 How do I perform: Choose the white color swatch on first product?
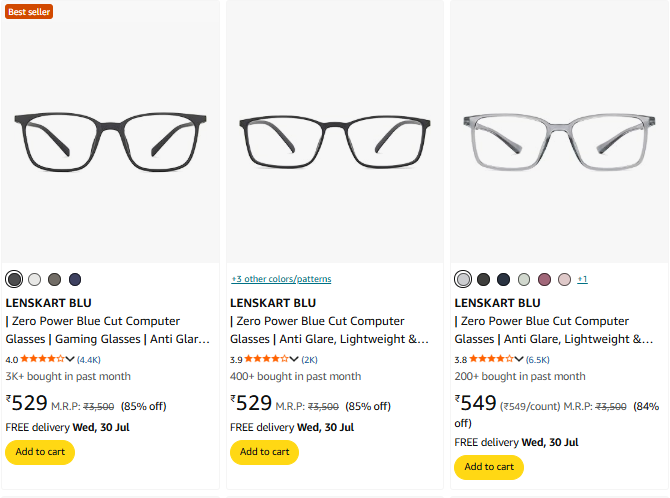click(35, 279)
